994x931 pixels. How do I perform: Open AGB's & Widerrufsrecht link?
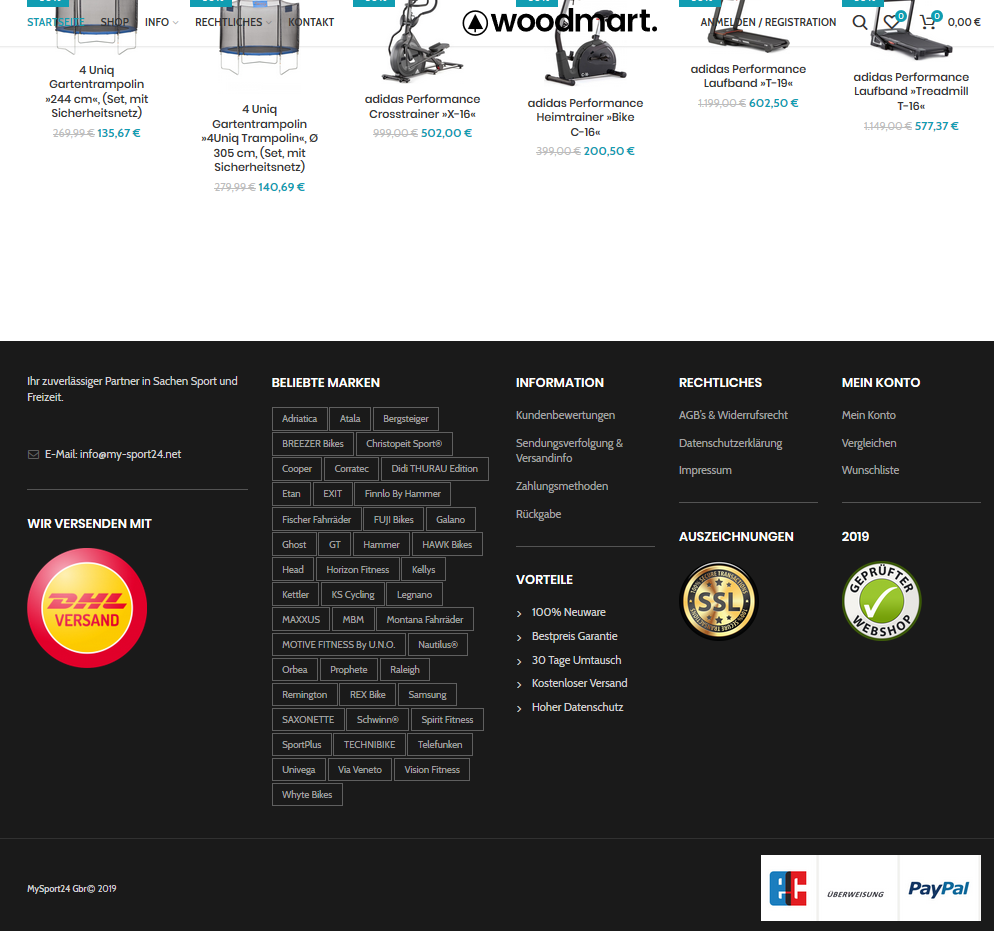coord(733,415)
